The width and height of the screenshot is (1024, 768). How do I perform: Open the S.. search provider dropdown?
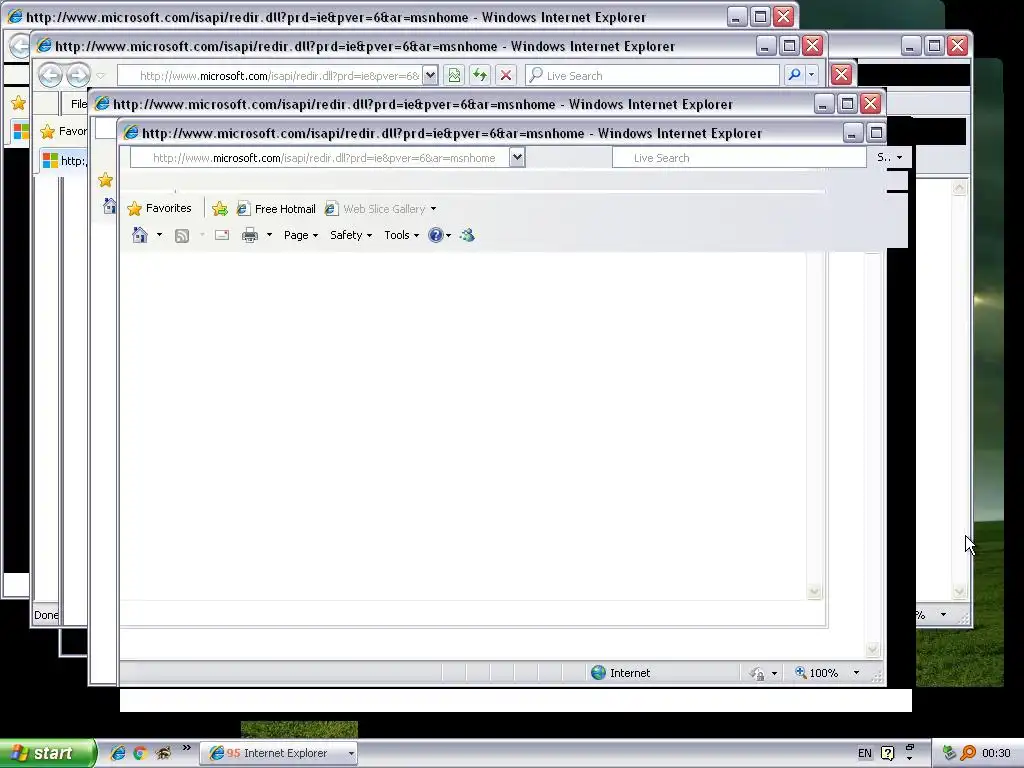point(889,157)
